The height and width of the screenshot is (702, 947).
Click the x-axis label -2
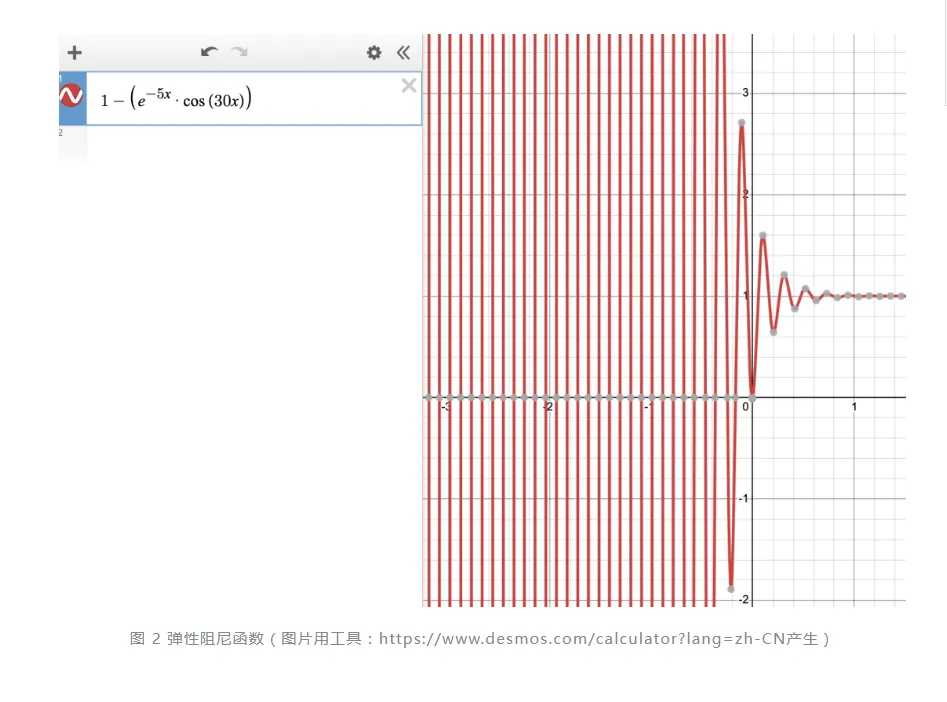548,407
